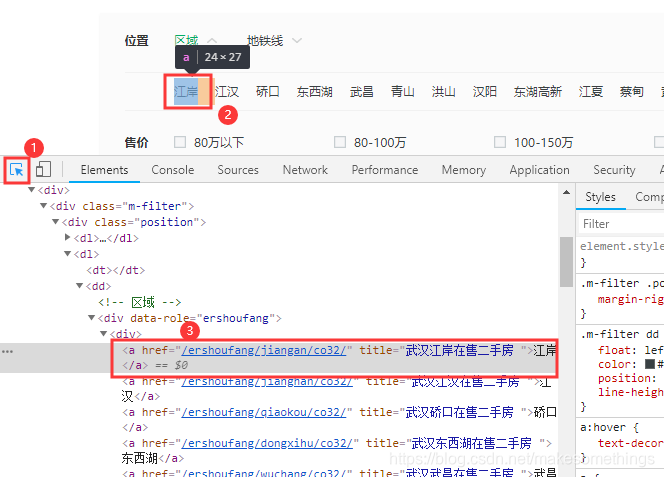This screenshot has width=664, height=477.
Task: Open the Console tab
Action: click(x=173, y=170)
